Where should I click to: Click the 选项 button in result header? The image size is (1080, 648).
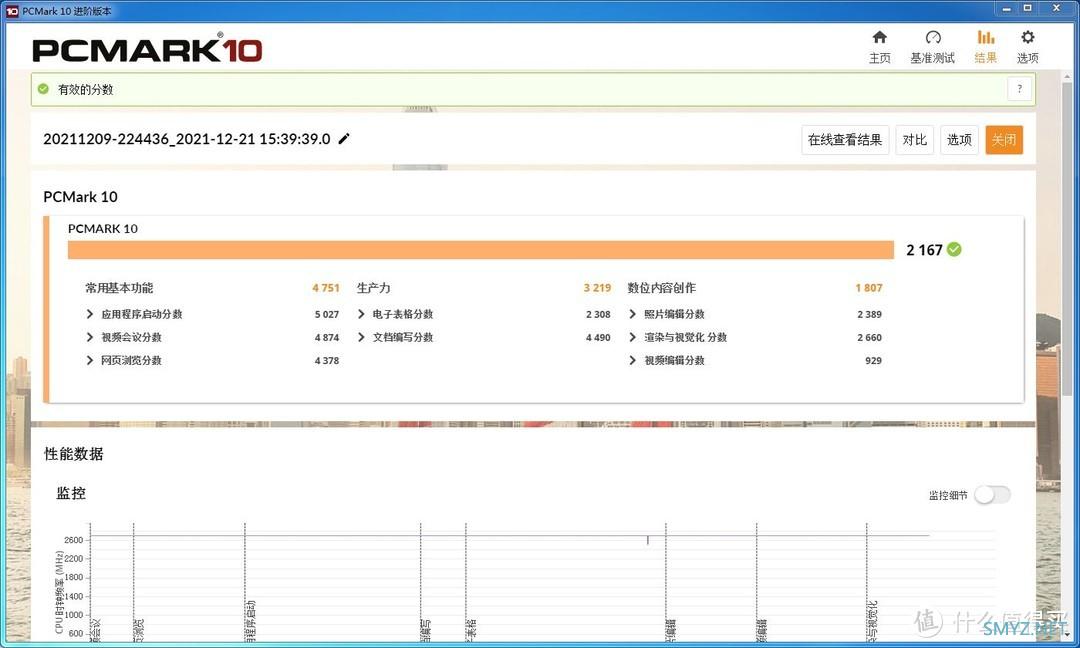coord(959,140)
